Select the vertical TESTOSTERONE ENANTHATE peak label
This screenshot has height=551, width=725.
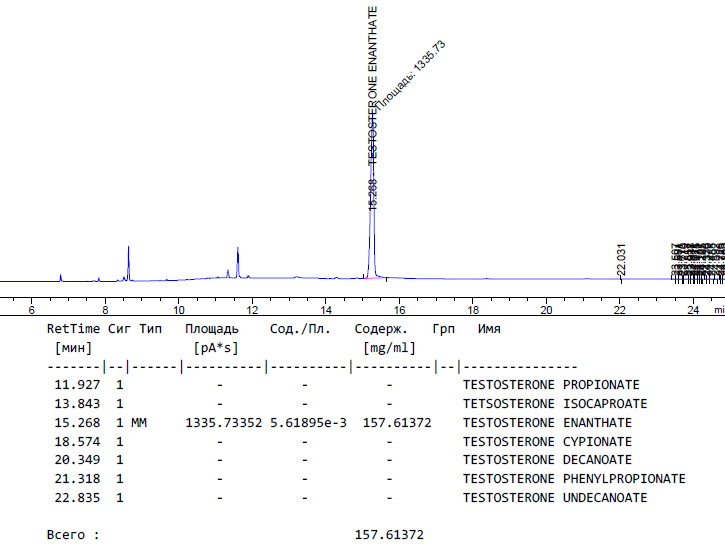point(373,85)
